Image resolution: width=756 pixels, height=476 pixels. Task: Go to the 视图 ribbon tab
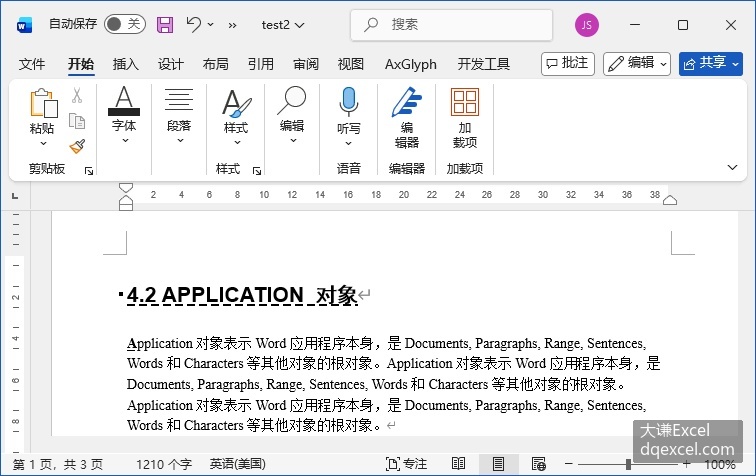(351, 64)
